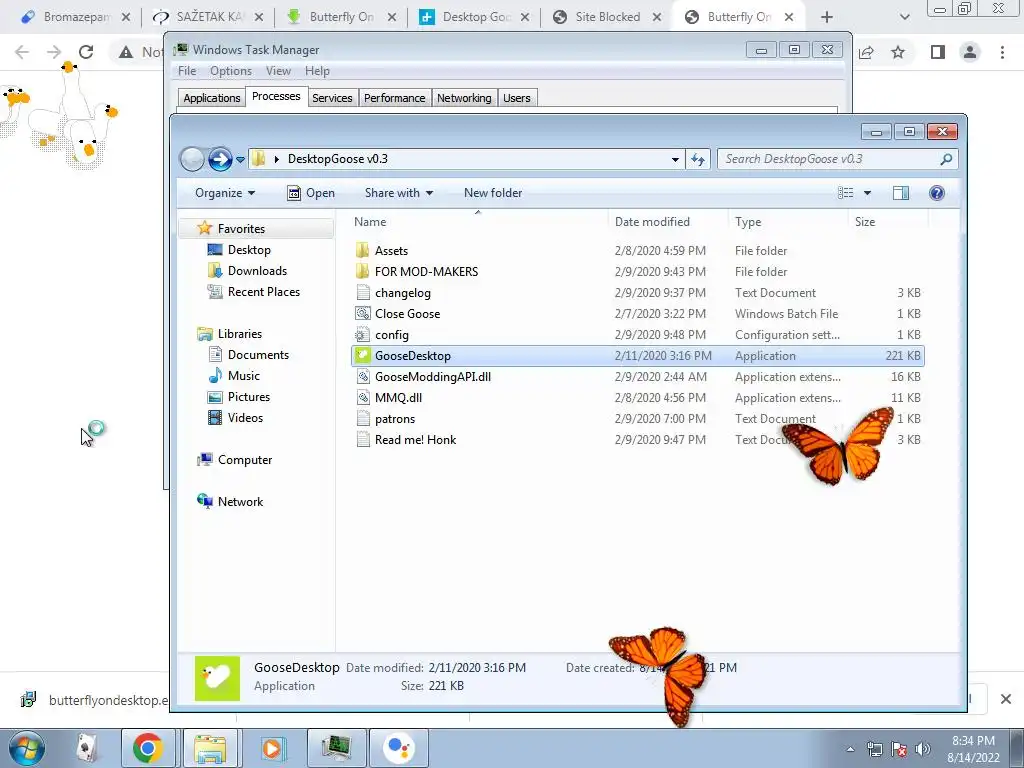The image size is (1024, 768).
Task: Open Task Manager File menu
Action: click(x=187, y=71)
